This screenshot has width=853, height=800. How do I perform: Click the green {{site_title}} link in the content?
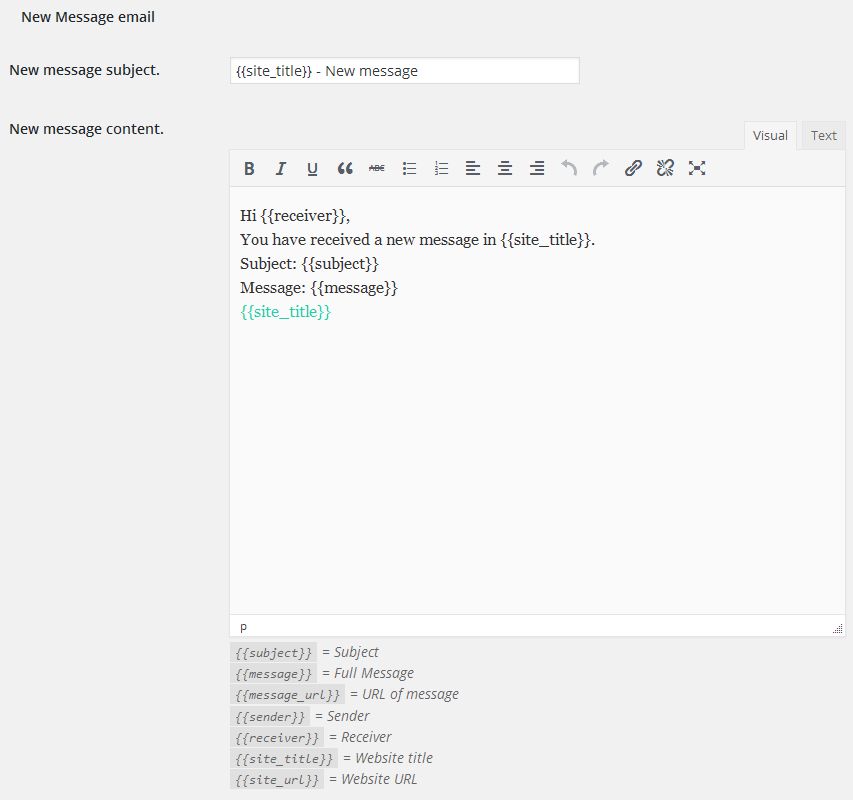point(285,312)
